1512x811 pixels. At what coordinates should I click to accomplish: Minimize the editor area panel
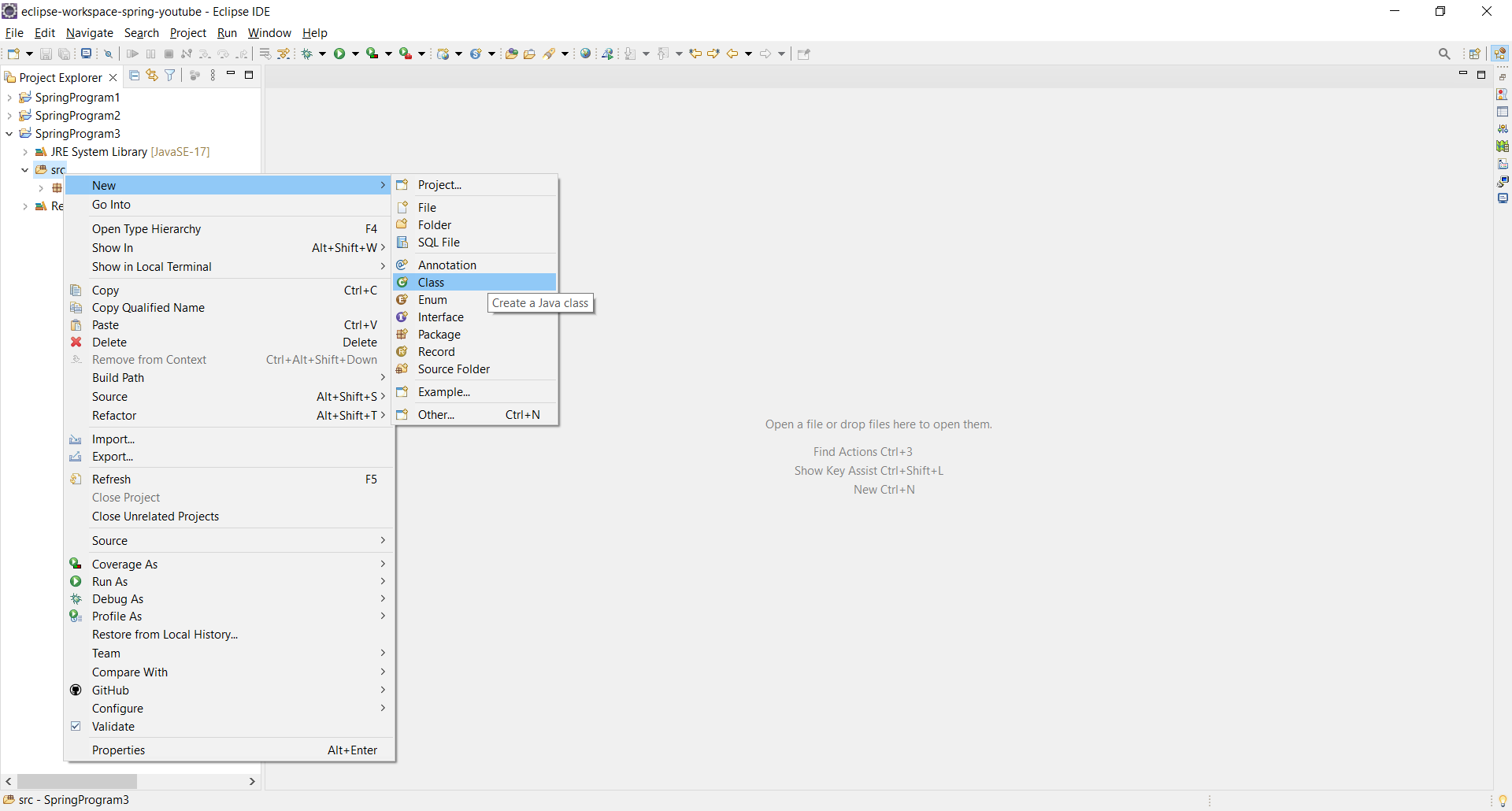tap(1463, 73)
